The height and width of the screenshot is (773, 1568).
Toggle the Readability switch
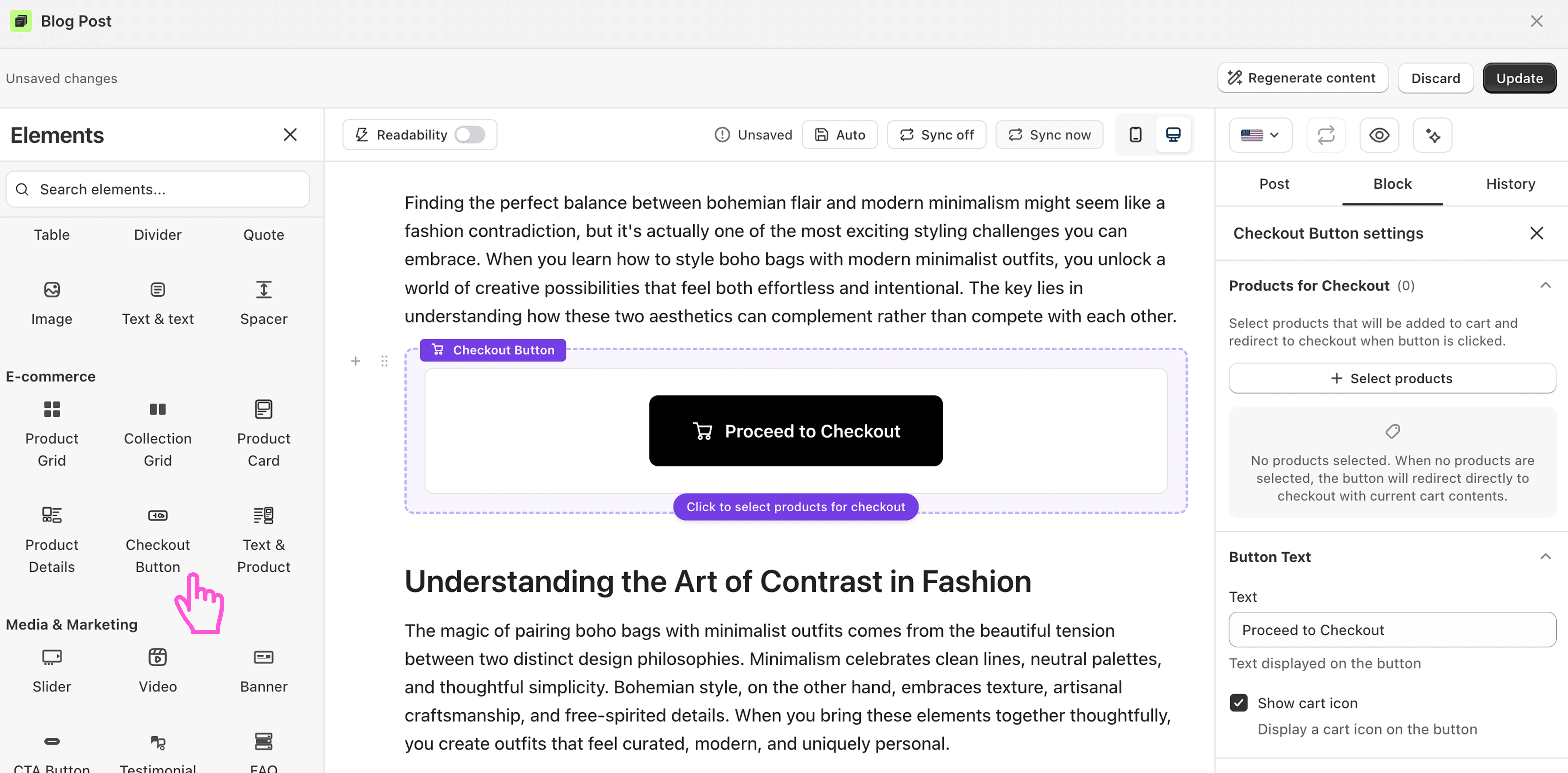click(469, 135)
